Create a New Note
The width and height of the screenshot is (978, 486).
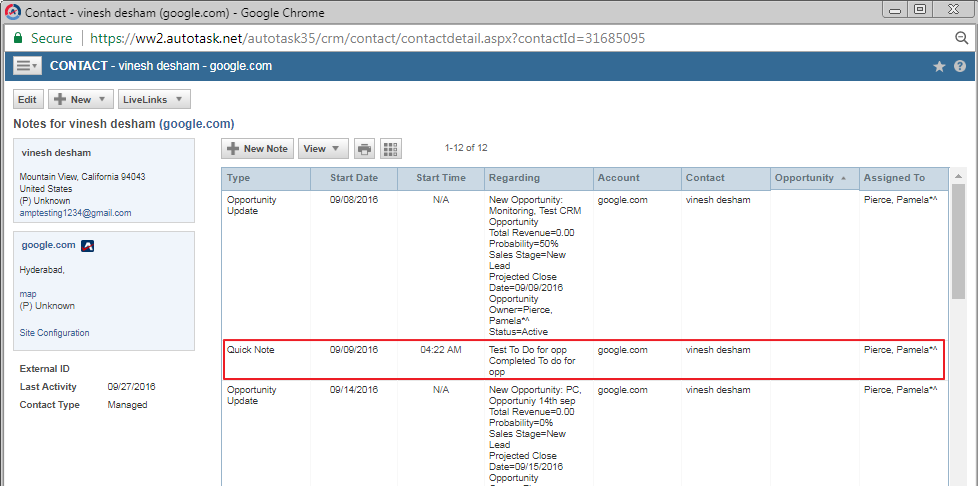(x=257, y=148)
